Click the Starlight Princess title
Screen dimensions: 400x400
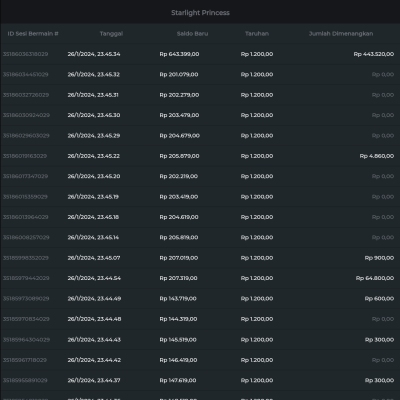click(x=200, y=13)
